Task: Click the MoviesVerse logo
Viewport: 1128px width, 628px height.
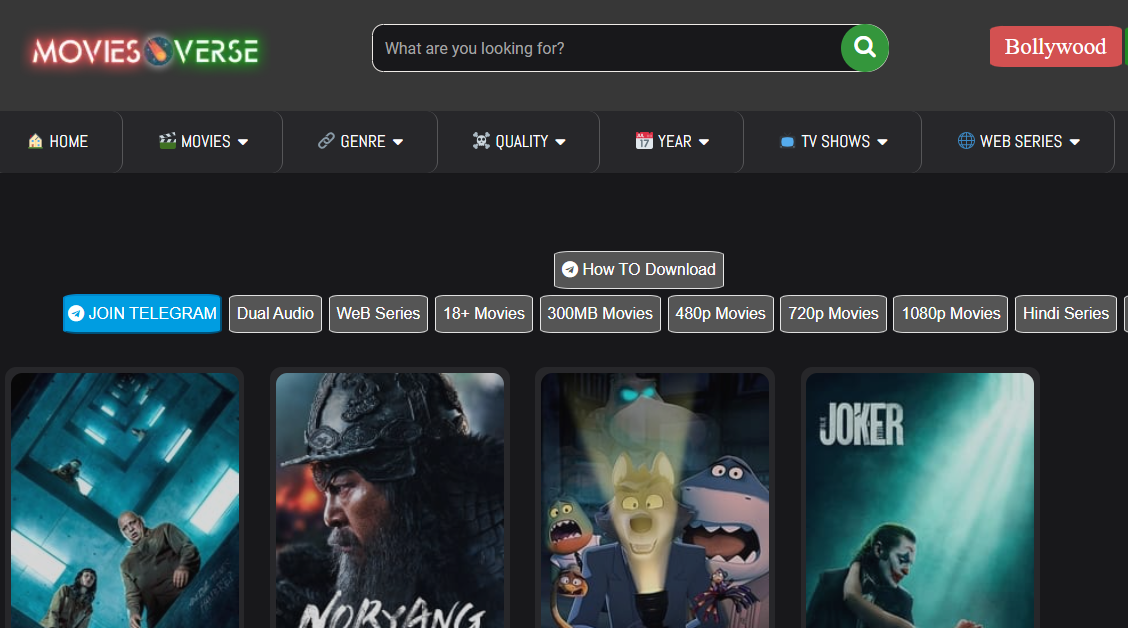Action: (145, 51)
